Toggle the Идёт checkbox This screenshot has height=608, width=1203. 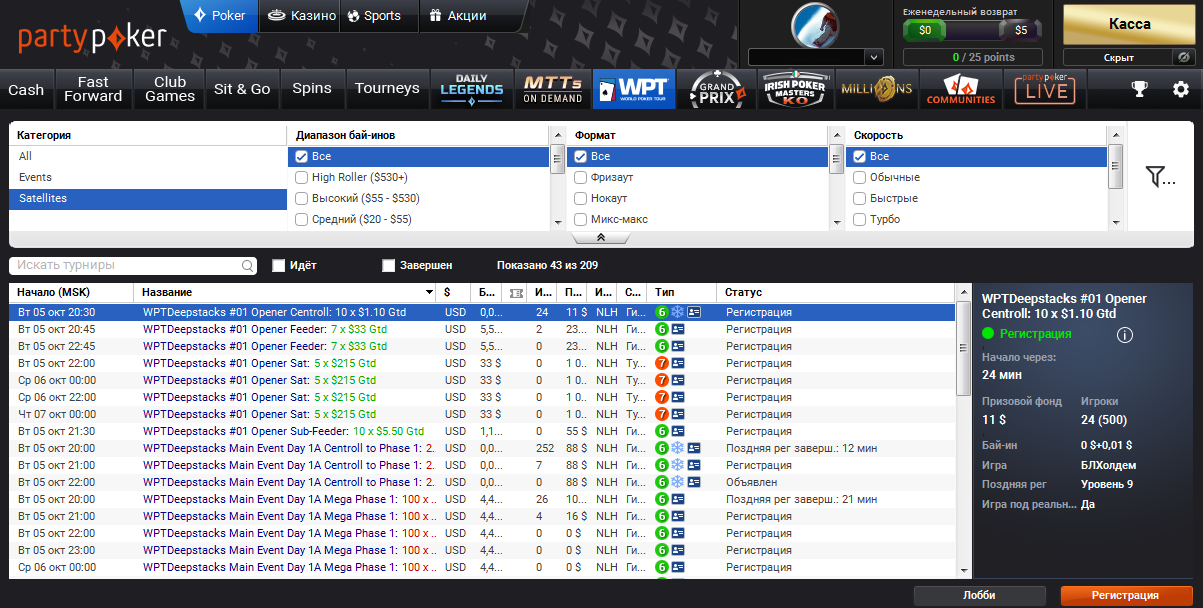(279, 266)
